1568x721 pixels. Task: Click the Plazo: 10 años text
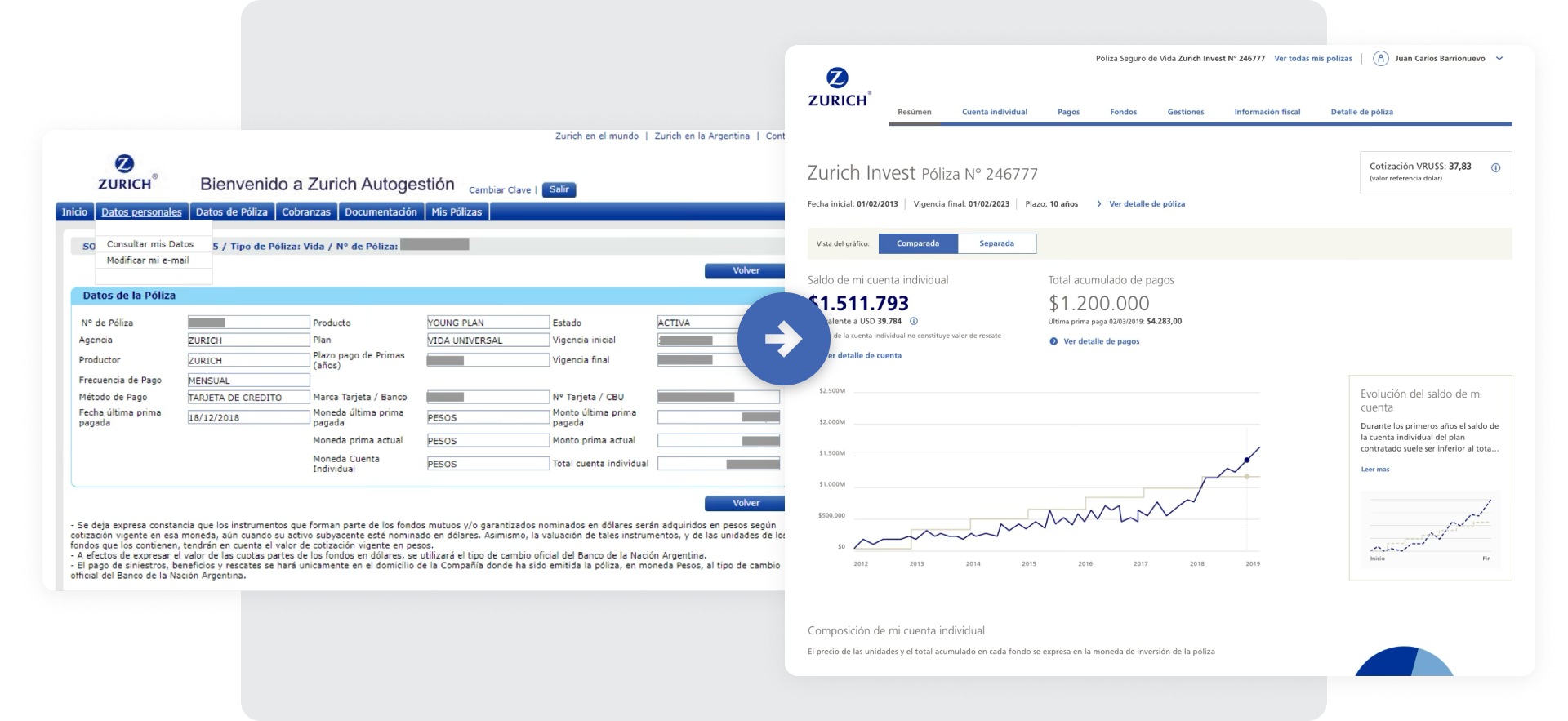pyautogui.click(x=1051, y=204)
